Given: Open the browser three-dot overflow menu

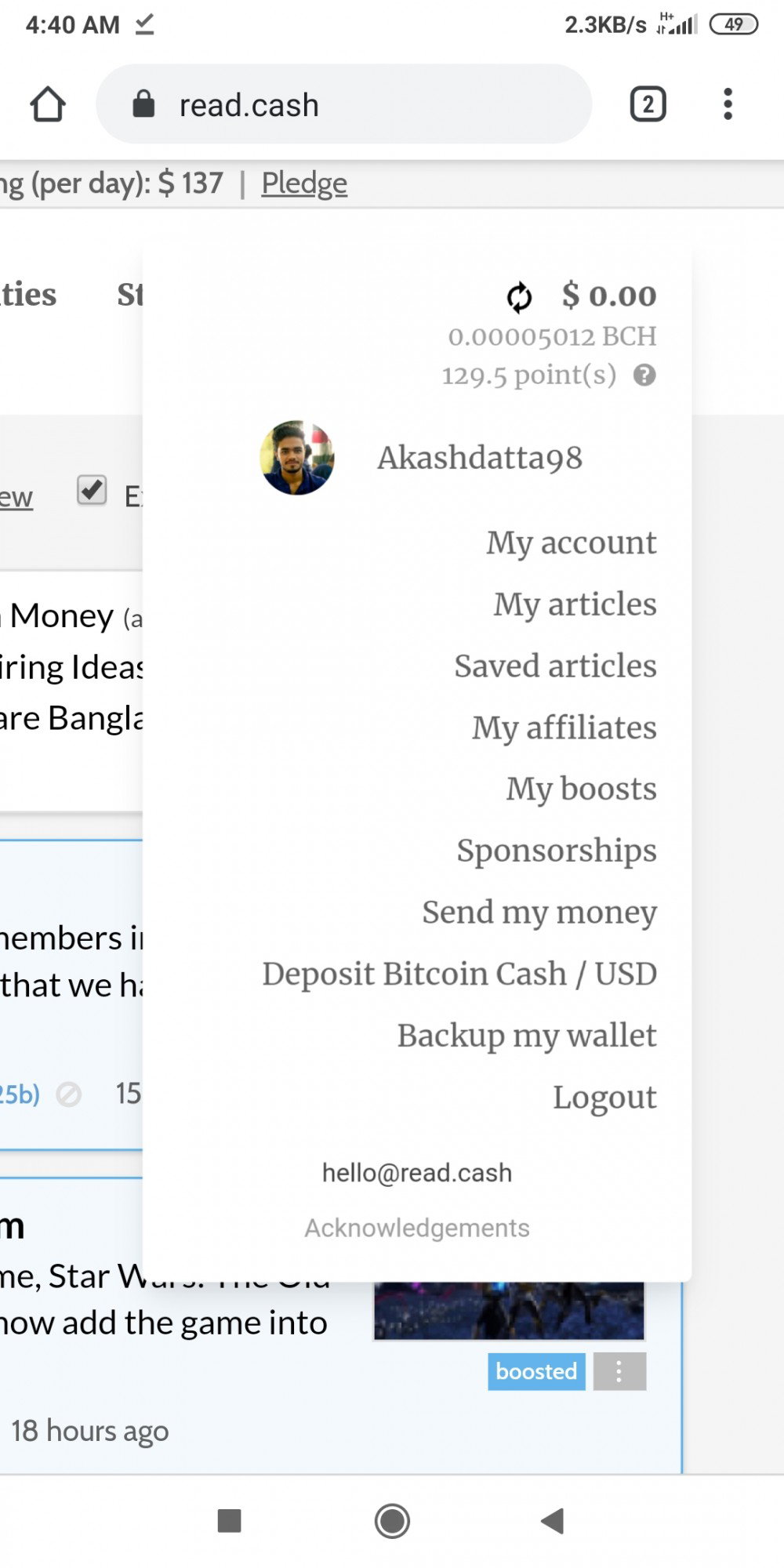Looking at the screenshot, I should pyautogui.click(x=728, y=104).
